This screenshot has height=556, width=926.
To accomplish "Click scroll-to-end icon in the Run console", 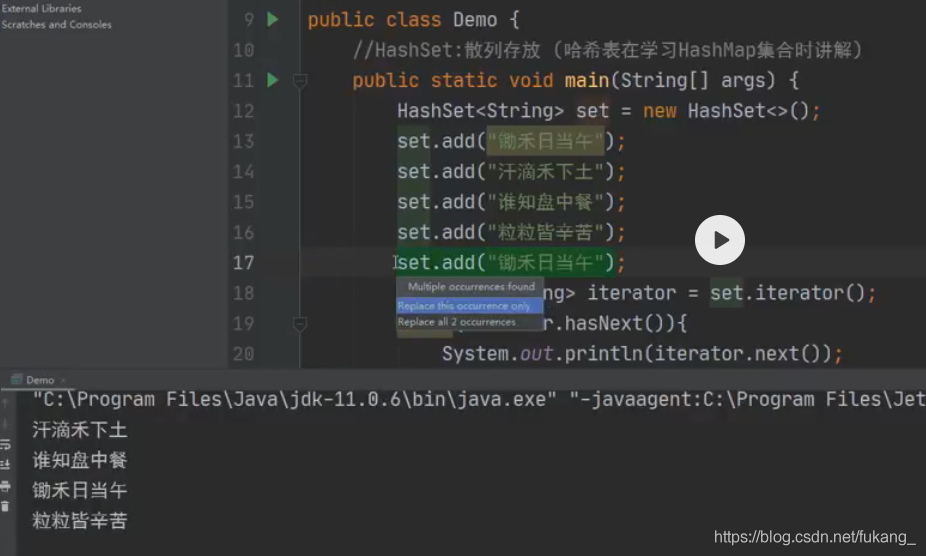I will pyautogui.click(x=5, y=464).
